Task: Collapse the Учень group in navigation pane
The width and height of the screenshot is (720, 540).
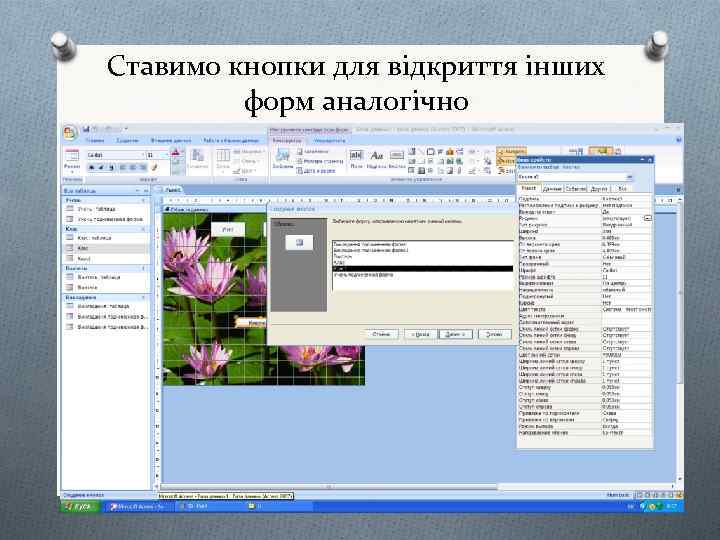Action: pyautogui.click(x=143, y=200)
